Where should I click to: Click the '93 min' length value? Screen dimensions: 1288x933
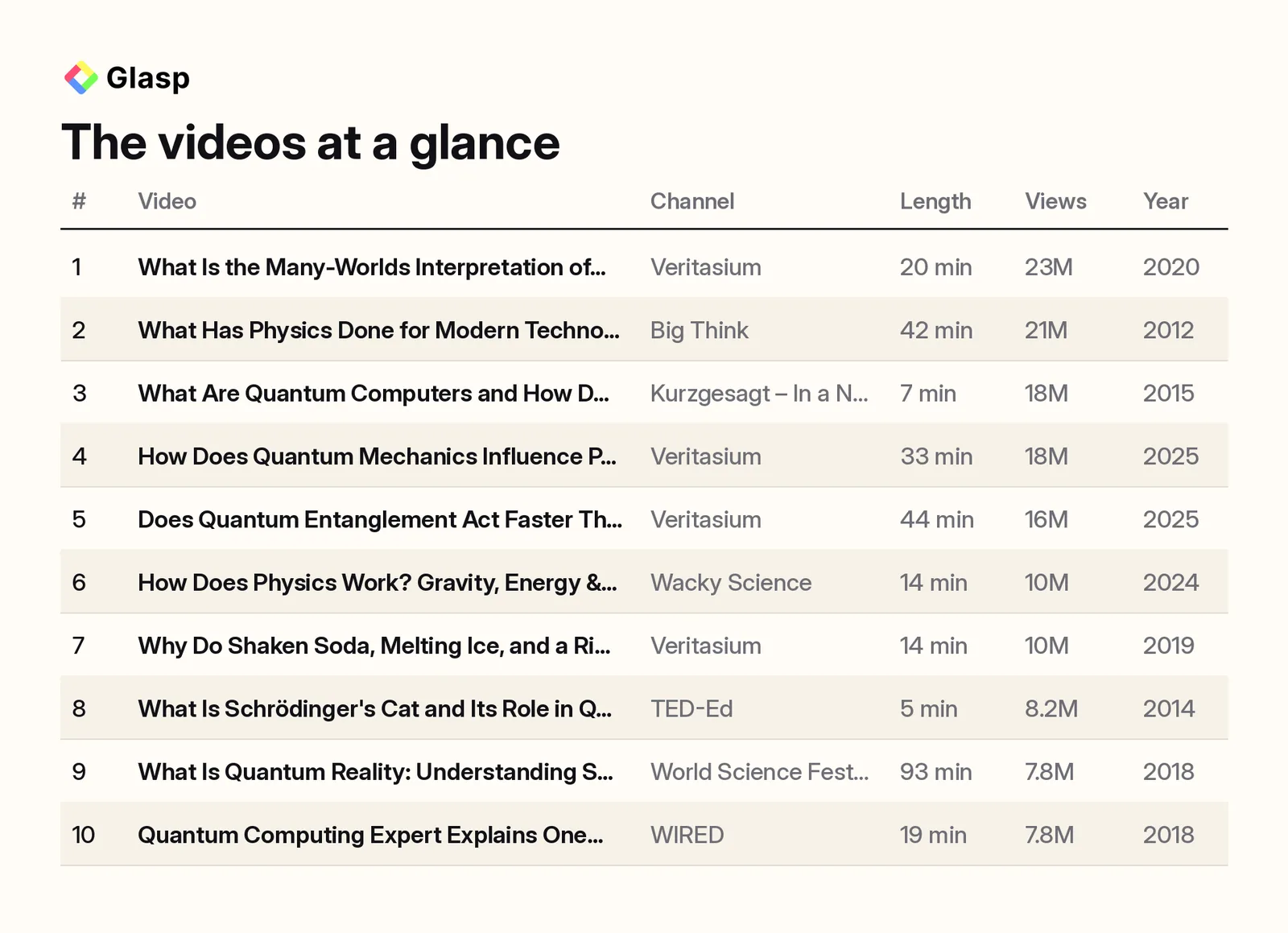(x=936, y=772)
